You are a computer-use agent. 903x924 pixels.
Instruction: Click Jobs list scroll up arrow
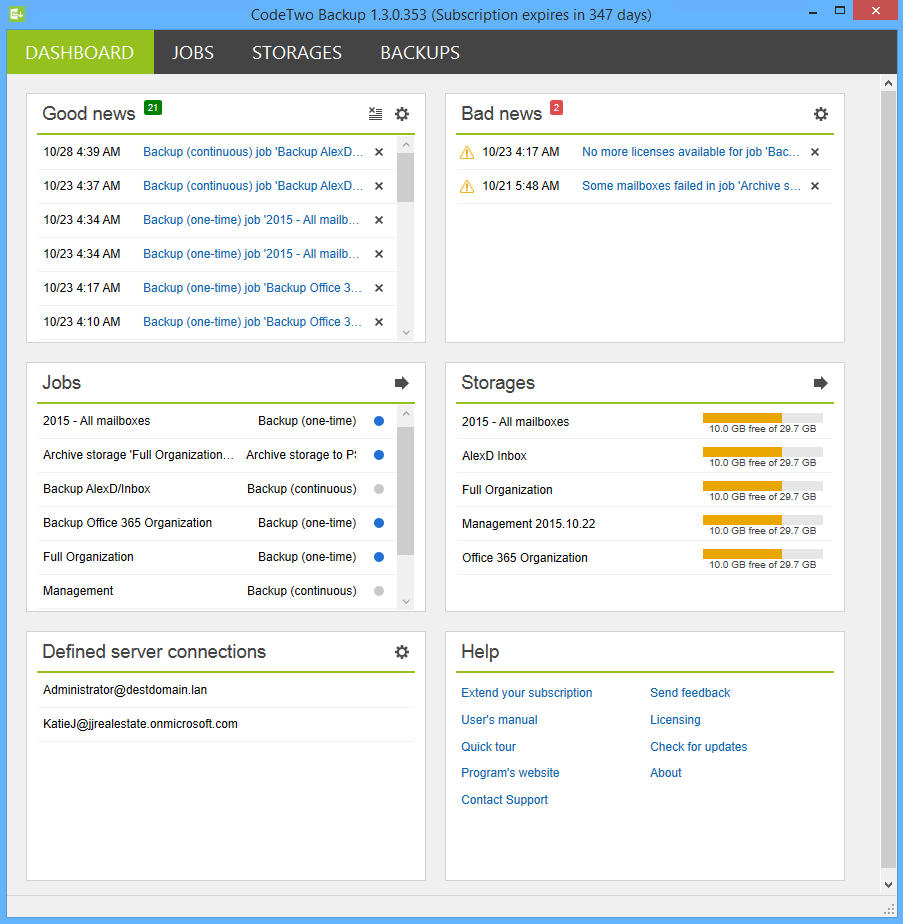pyautogui.click(x=406, y=414)
